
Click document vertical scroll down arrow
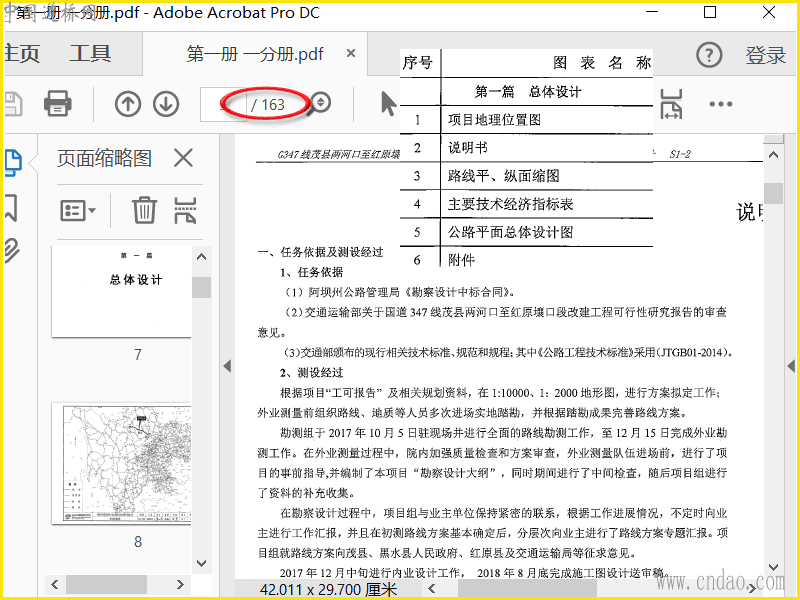pos(773,567)
